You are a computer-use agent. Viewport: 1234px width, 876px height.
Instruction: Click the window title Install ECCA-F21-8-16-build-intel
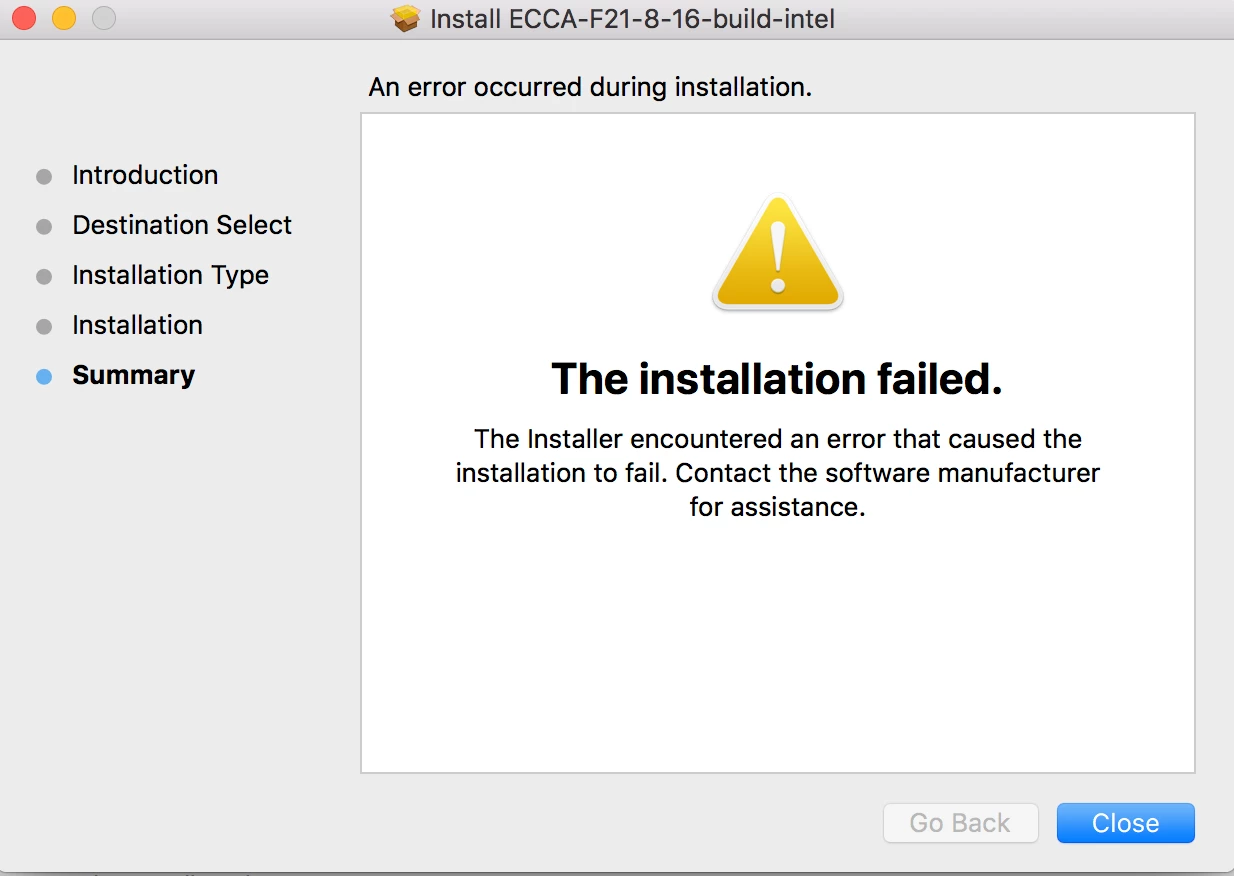tap(632, 18)
